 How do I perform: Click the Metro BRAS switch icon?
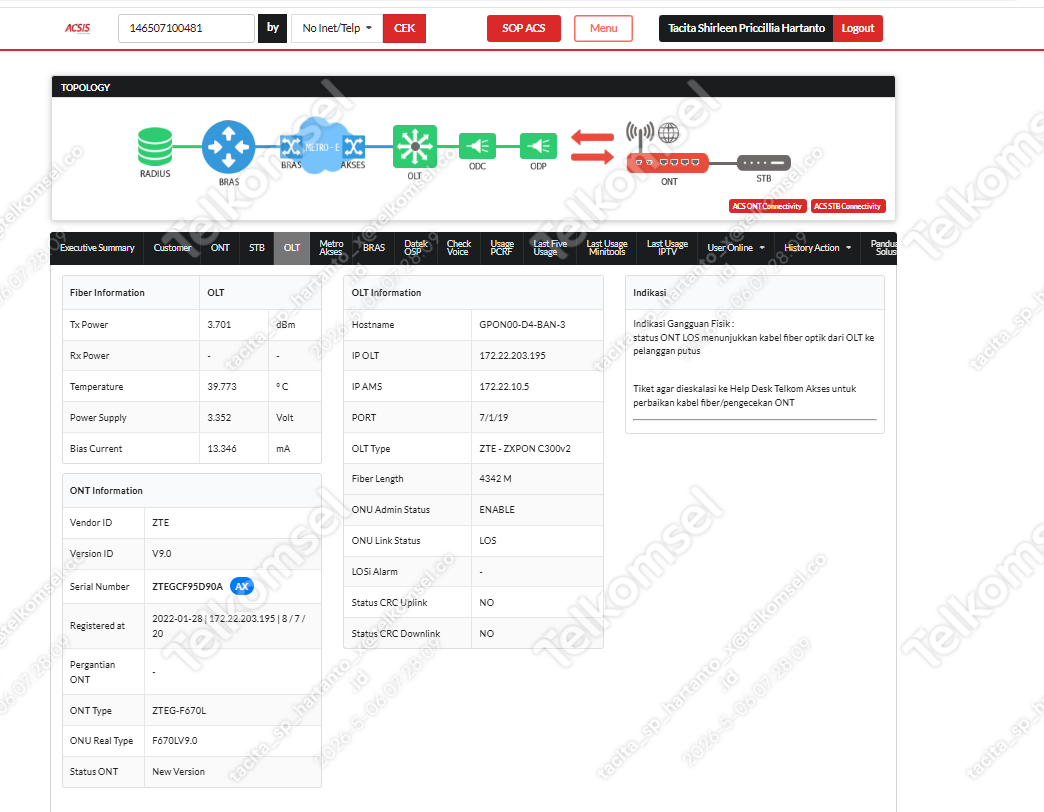(291, 146)
